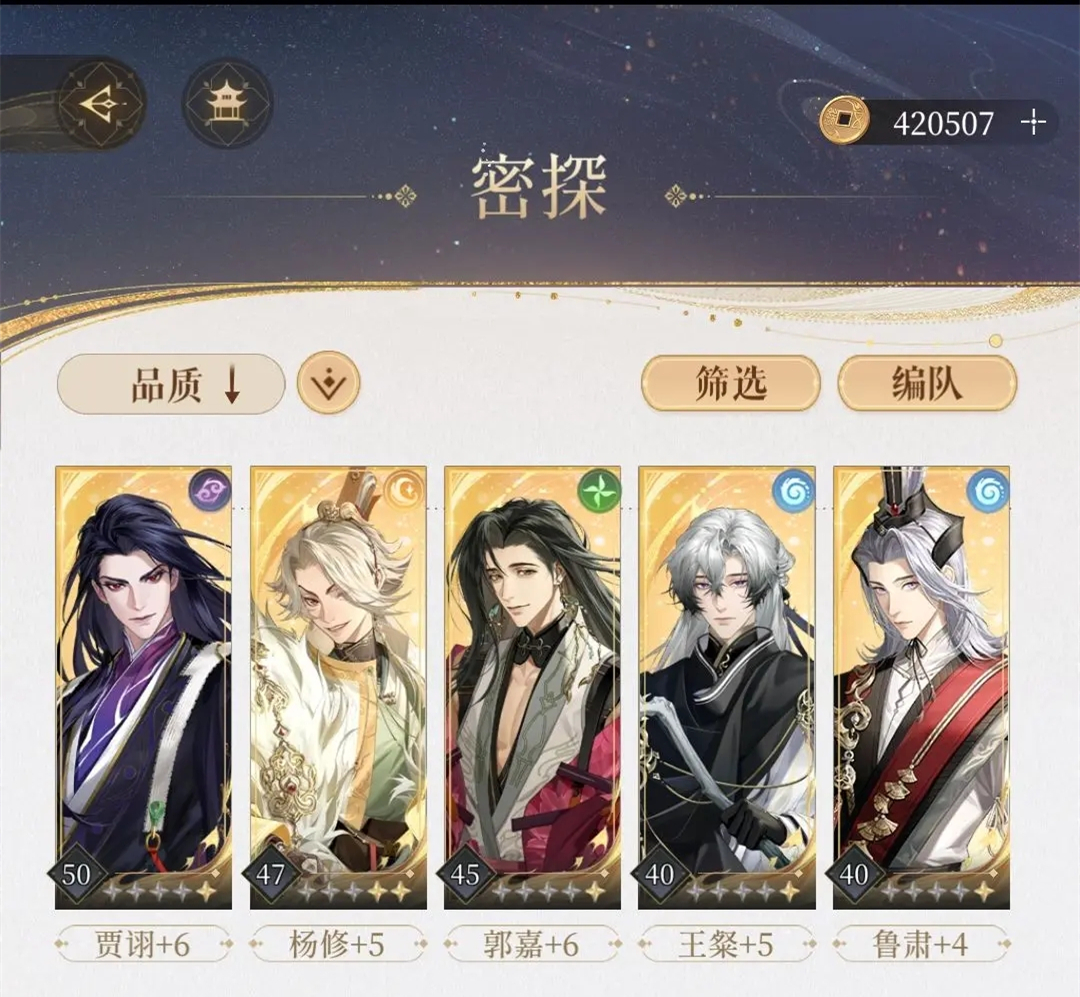Open the pavilion home icon
The image size is (1080, 997).
(x=228, y=104)
